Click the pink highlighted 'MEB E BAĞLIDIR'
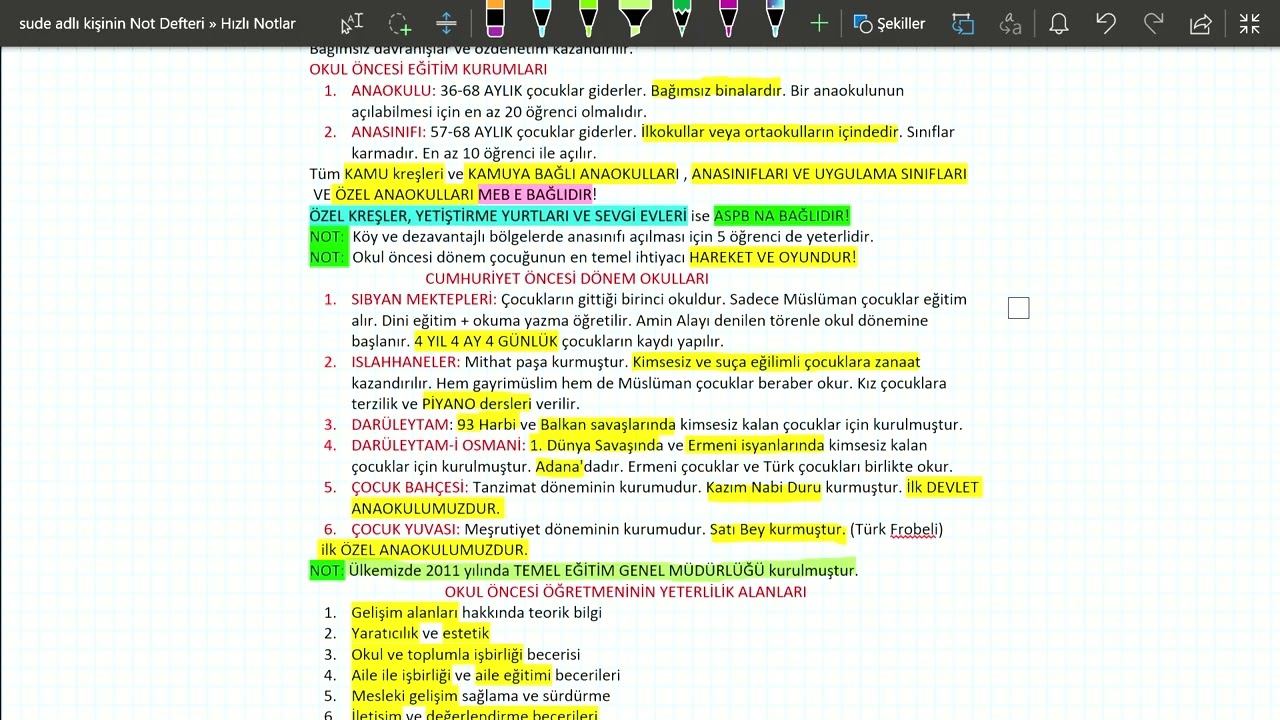 535,194
